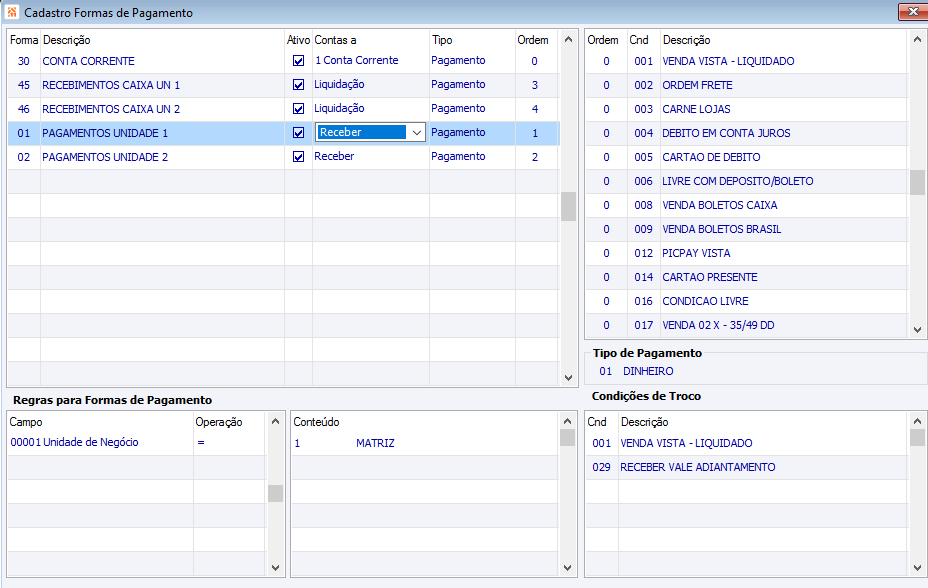The width and height of the screenshot is (928, 588).
Task: Select CARNE LOJAS condition
Action: point(696,109)
